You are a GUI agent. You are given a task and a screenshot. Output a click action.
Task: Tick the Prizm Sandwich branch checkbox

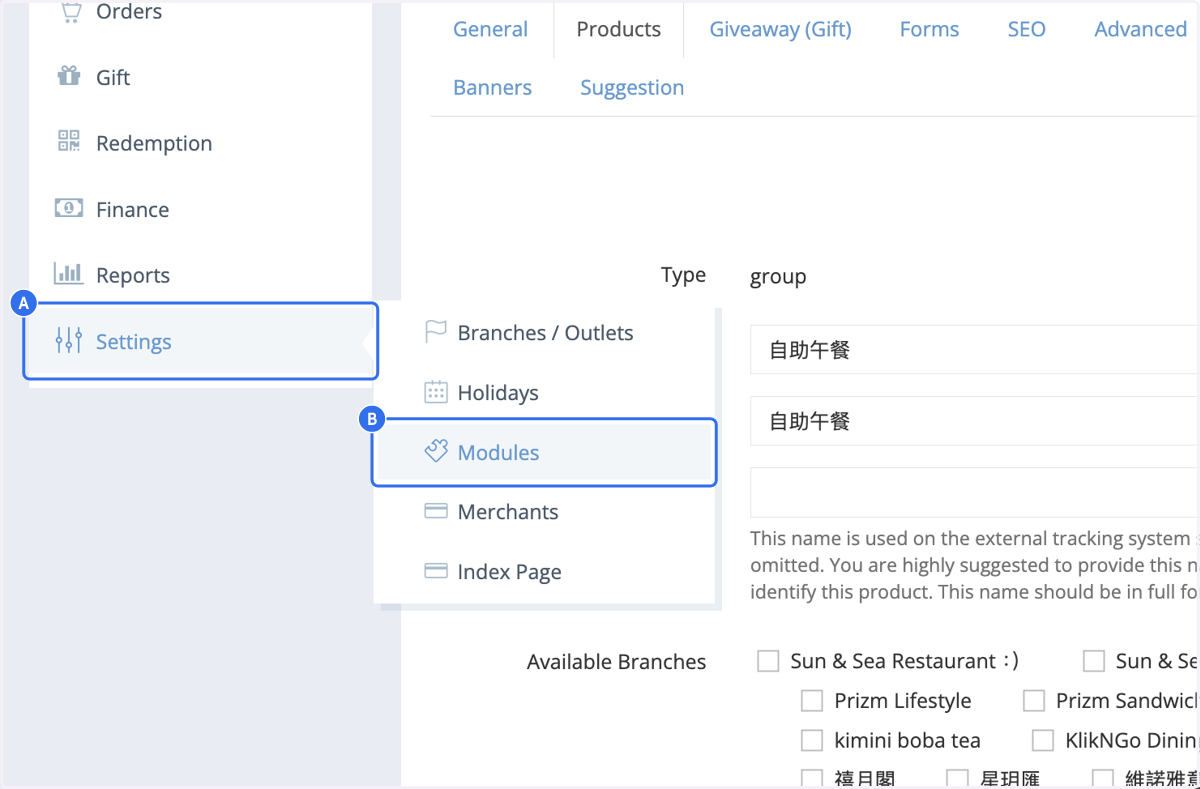[1034, 701]
